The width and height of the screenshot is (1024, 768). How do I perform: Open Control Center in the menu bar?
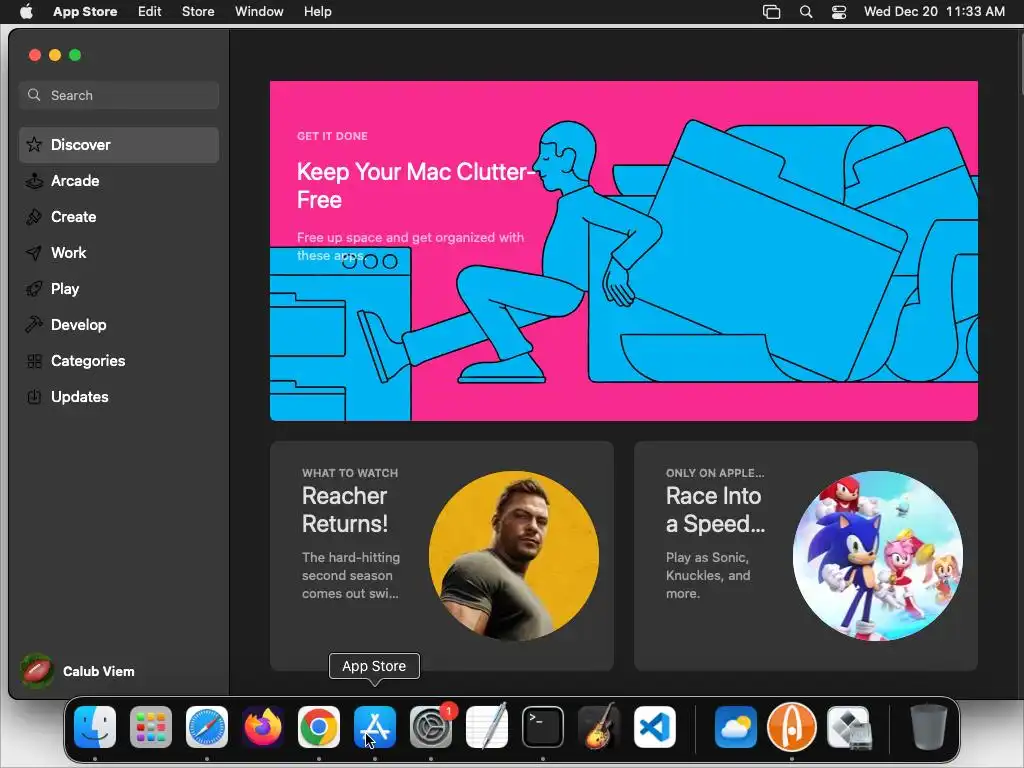[839, 12]
